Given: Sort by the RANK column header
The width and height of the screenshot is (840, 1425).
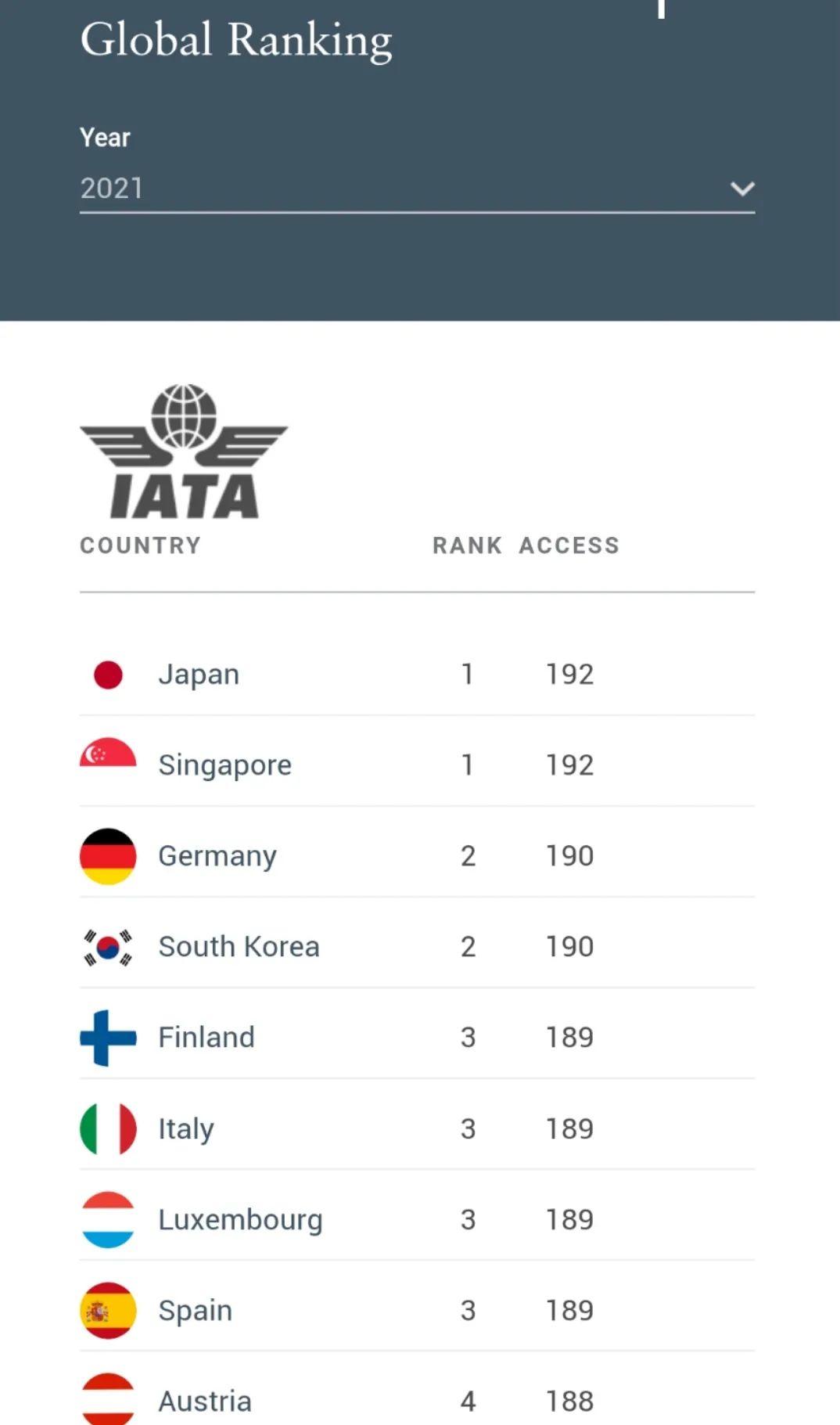Looking at the screenshot, I should pyautogui.click(x=467, y=545).
